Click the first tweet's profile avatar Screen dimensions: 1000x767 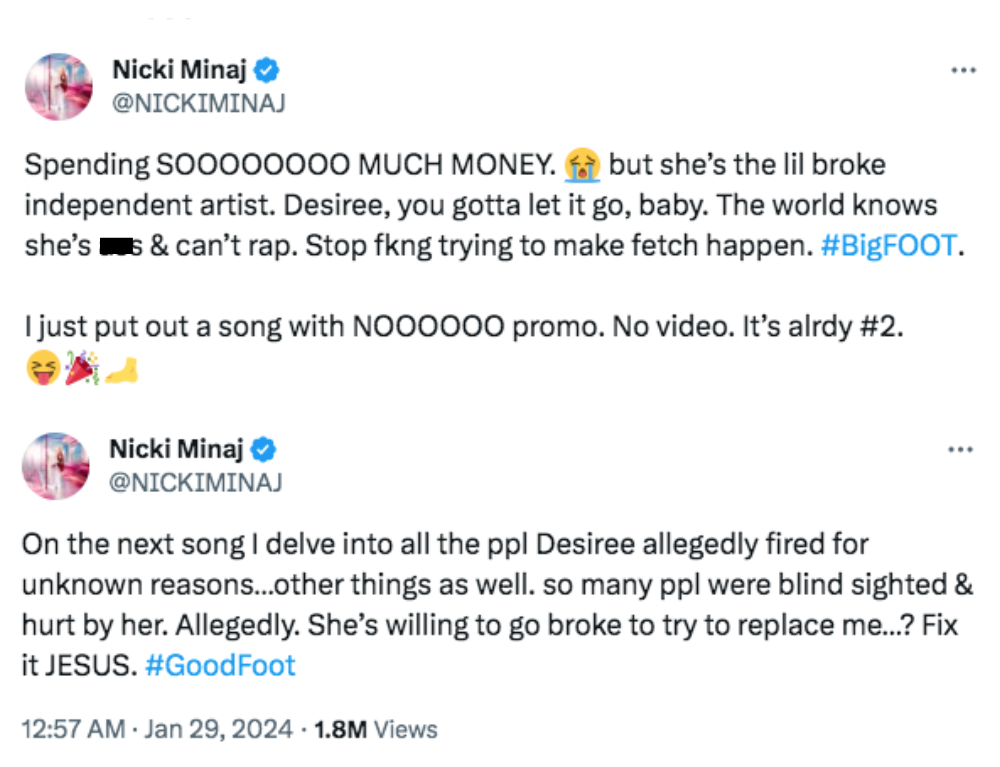(x=58, y=87)
